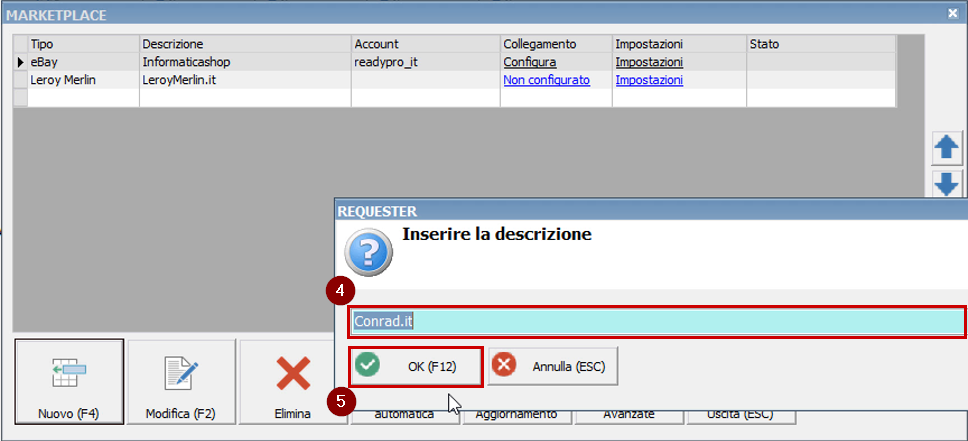Click the Impostazioni column header
This screenshot has width=968, height=441.
coord(679,44)
